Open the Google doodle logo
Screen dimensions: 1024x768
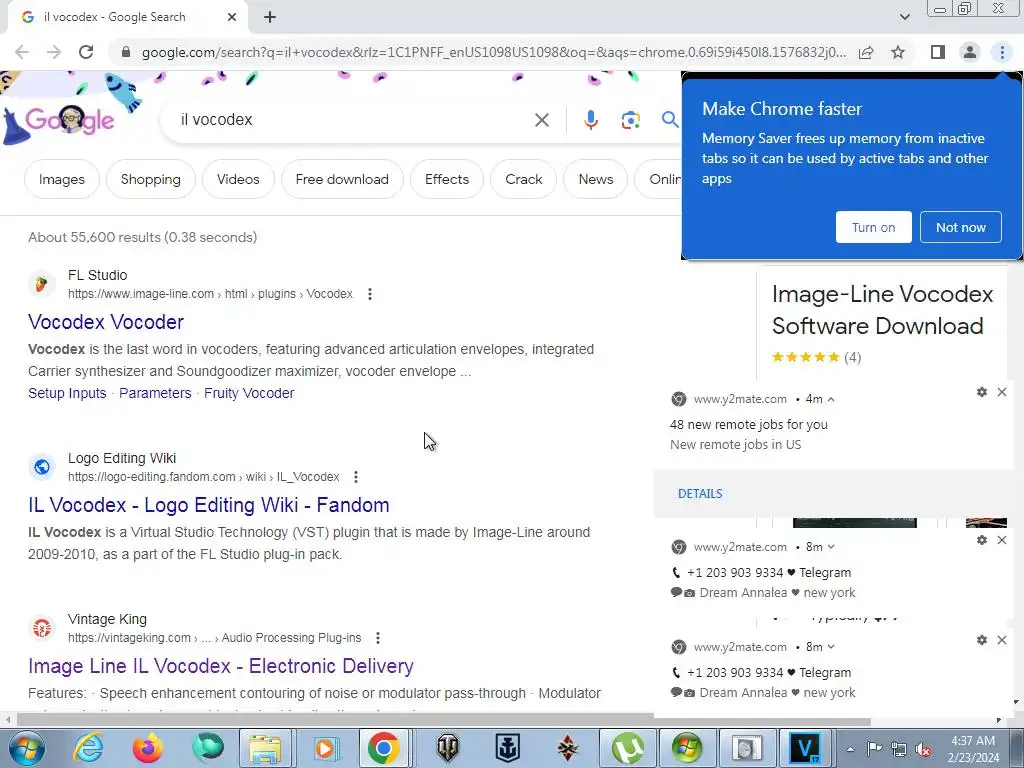[x=69, y=120]
